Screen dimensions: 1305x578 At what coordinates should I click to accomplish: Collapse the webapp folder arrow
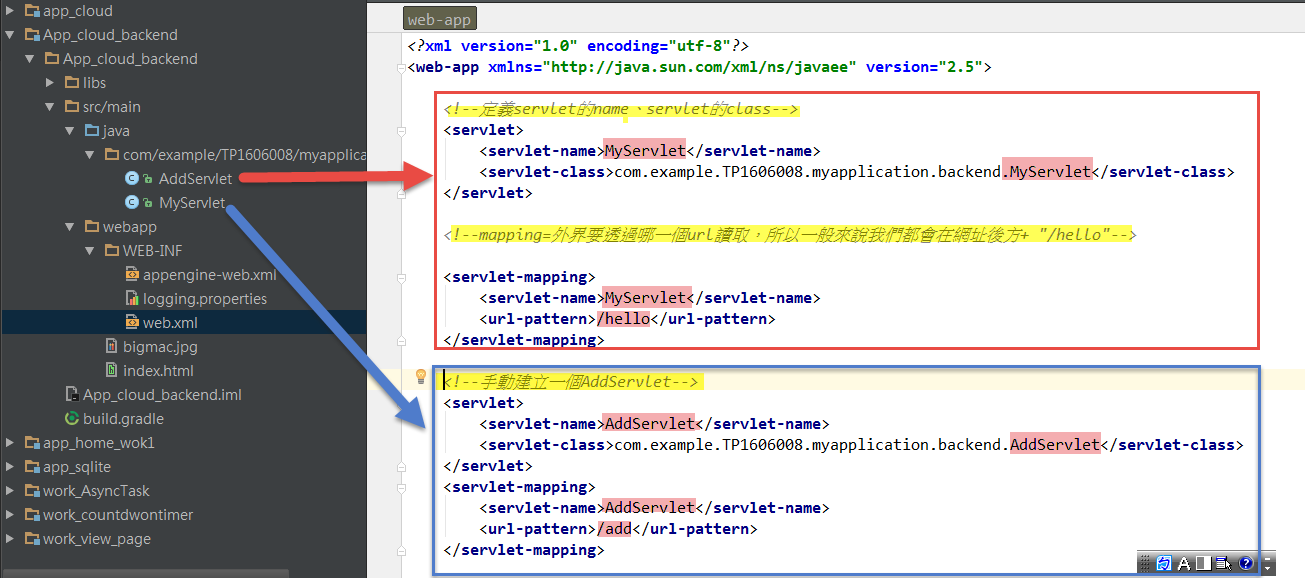click(x=70, y=227)
